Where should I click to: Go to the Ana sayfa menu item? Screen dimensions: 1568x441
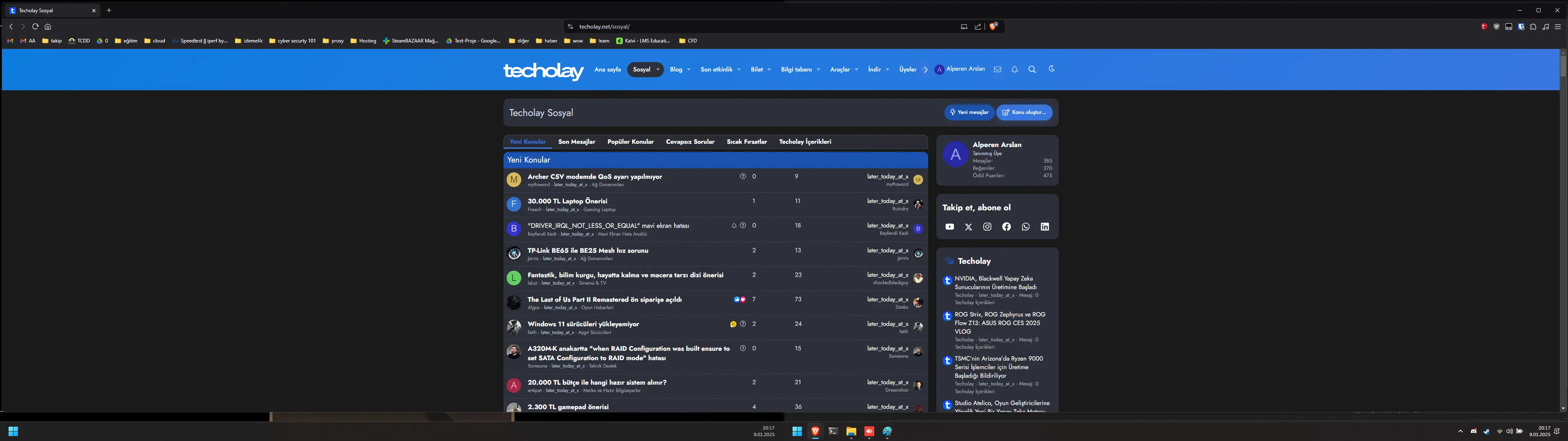(608, 69)
